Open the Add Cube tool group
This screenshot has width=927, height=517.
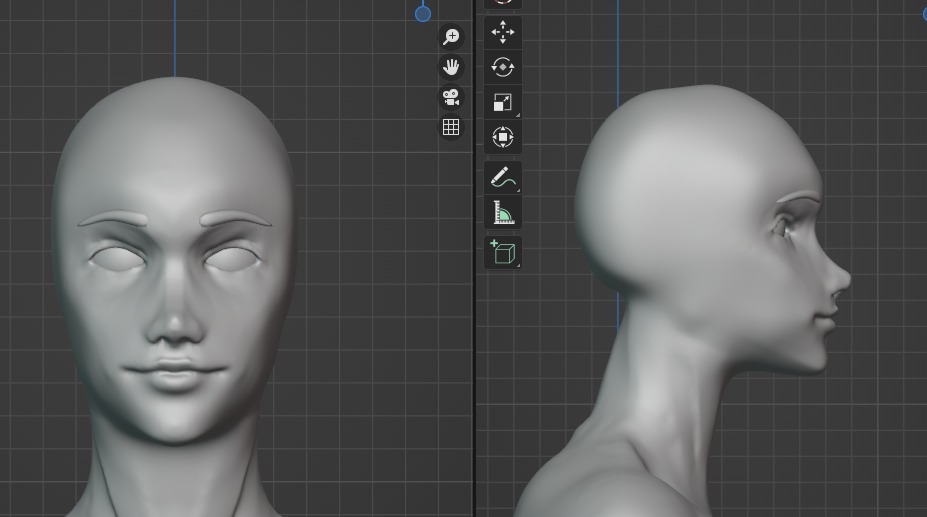point(503,252)
